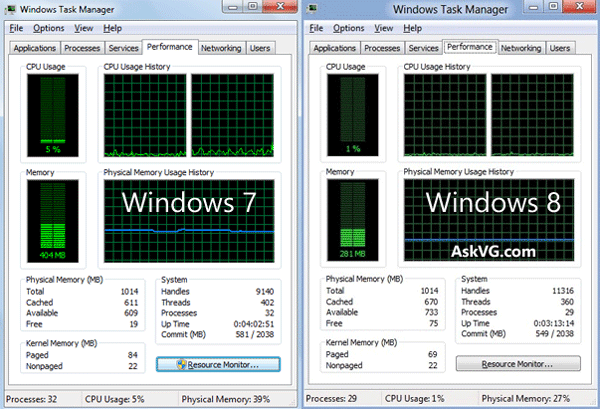Click Processes value 32 in Windows 7 System group

click(x=270, y=313)
